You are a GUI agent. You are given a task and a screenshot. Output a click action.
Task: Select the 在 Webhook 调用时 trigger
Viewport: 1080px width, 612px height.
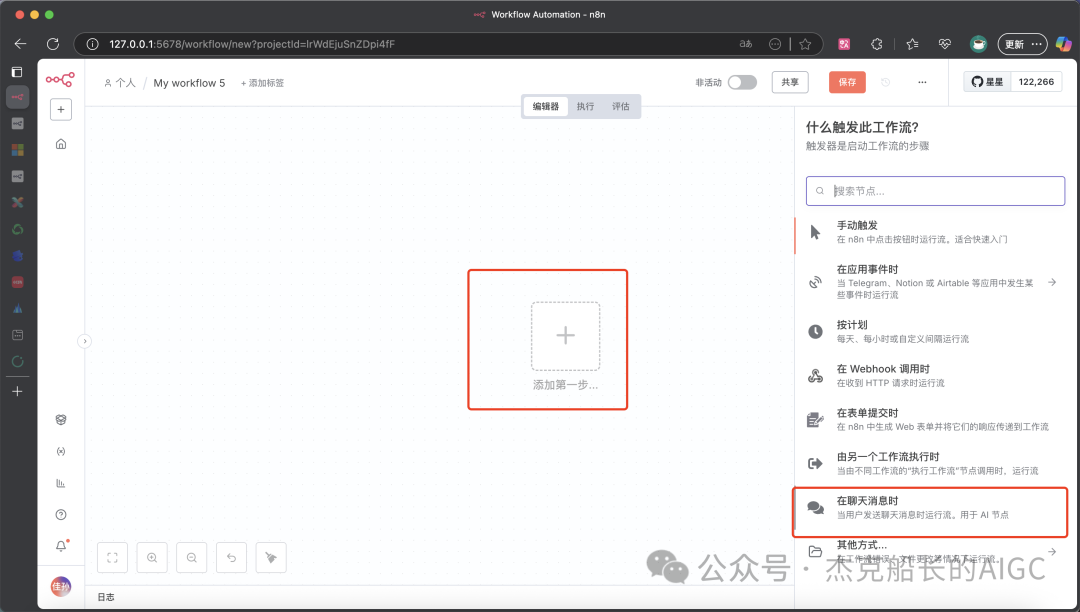pyautogui.click(x=935, y=375)
